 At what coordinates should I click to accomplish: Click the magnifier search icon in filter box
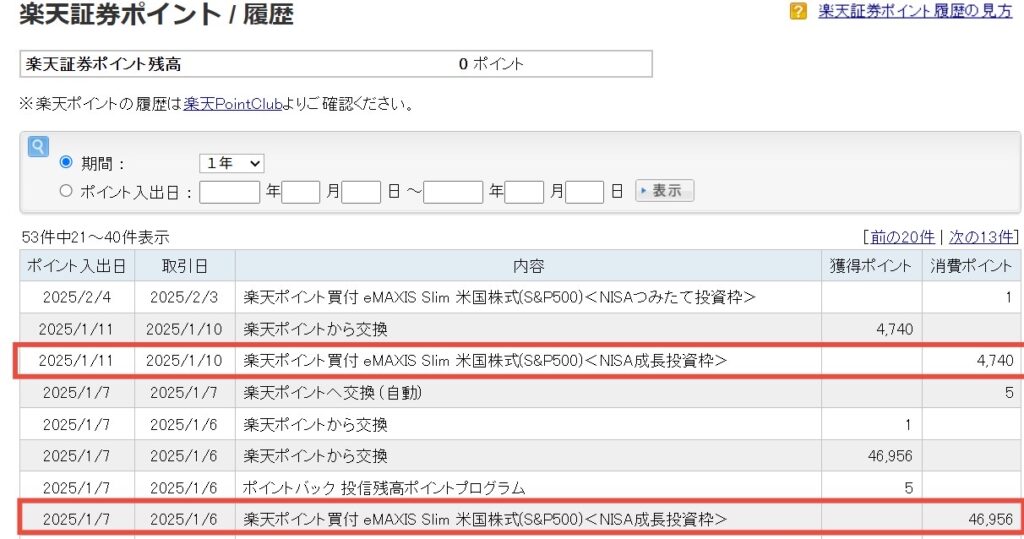38,146
